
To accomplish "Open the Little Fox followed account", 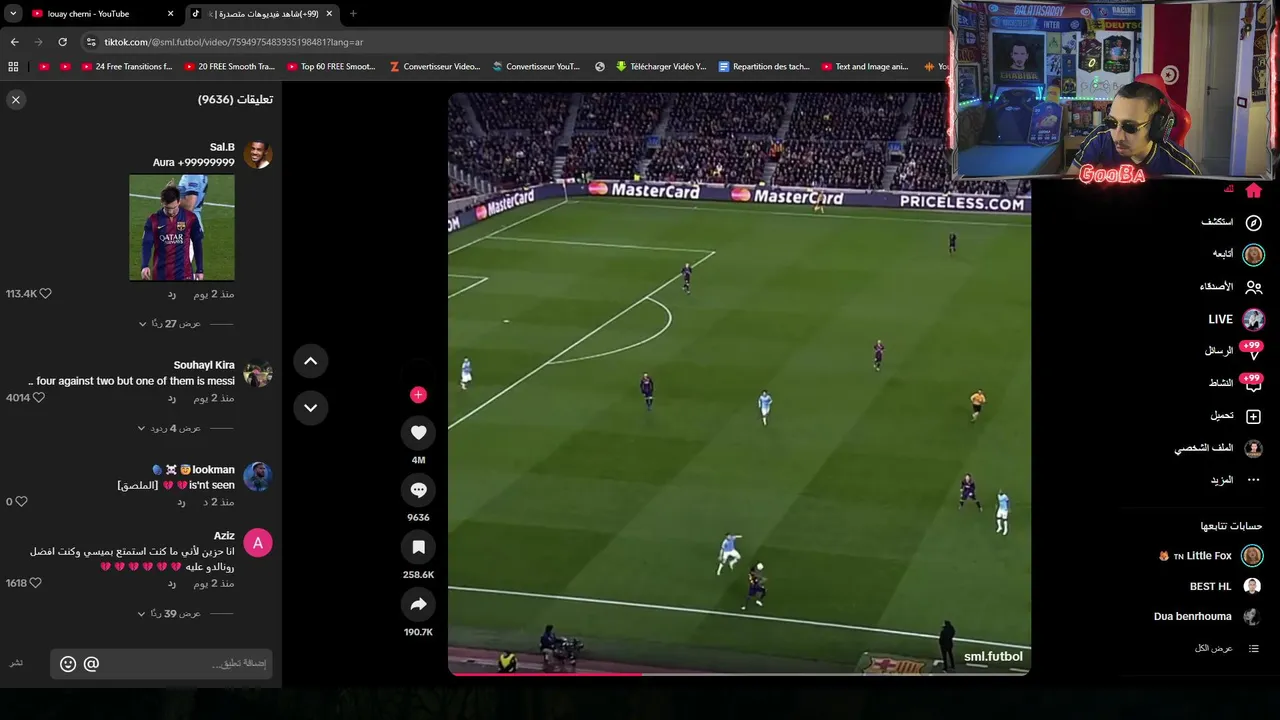I will pyautogui.click(x=1210, y=556).
